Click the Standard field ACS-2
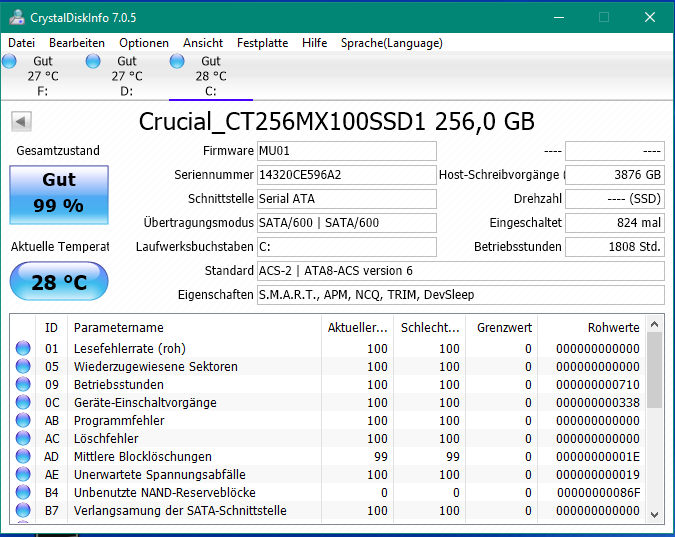This screenshot has height=537, width=675. click(x=461, y=271)
